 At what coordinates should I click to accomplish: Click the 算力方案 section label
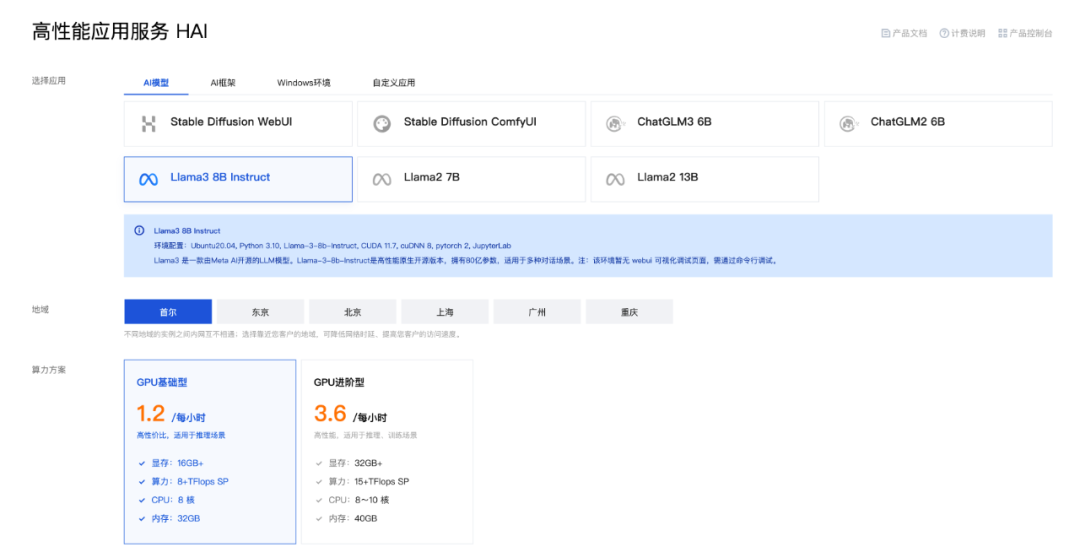coord(48,370)
